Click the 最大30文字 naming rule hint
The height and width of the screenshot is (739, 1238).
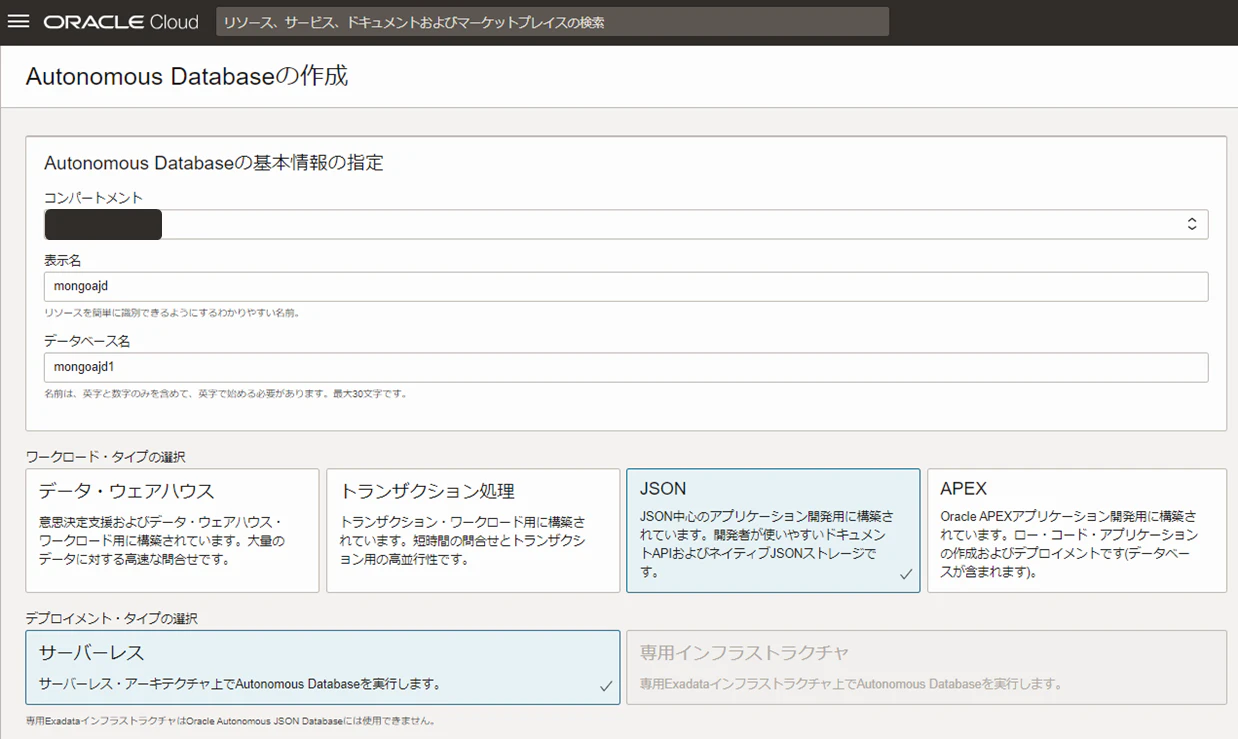pos(225,394)
